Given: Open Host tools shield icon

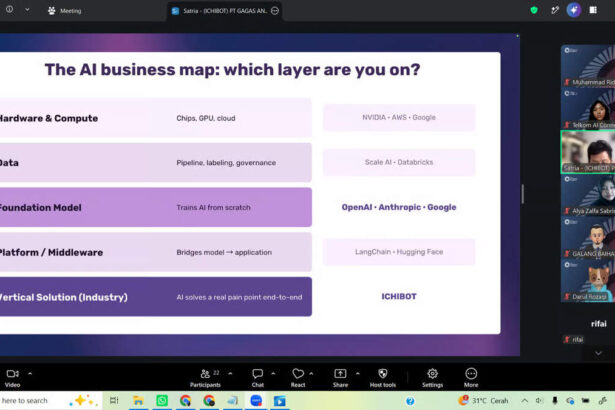Looking at the screenshot, I should coord(383,374).
